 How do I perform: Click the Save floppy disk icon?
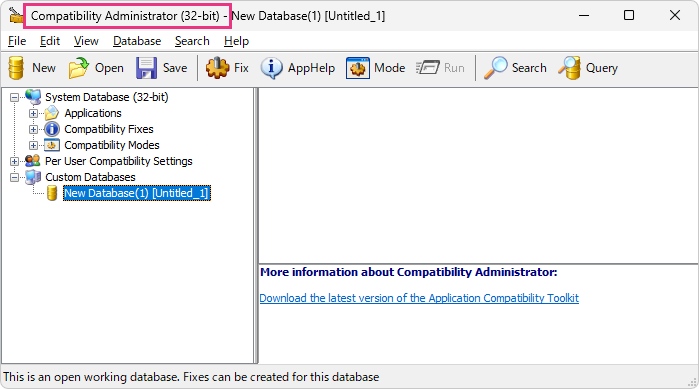pos(146,68)
